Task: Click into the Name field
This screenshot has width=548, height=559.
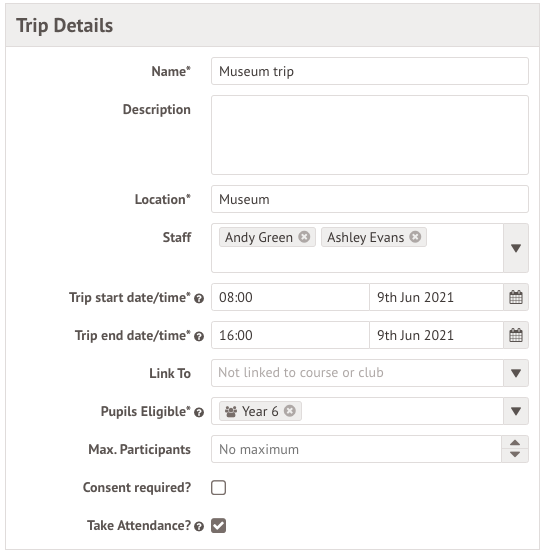Action: coord(370,71)
